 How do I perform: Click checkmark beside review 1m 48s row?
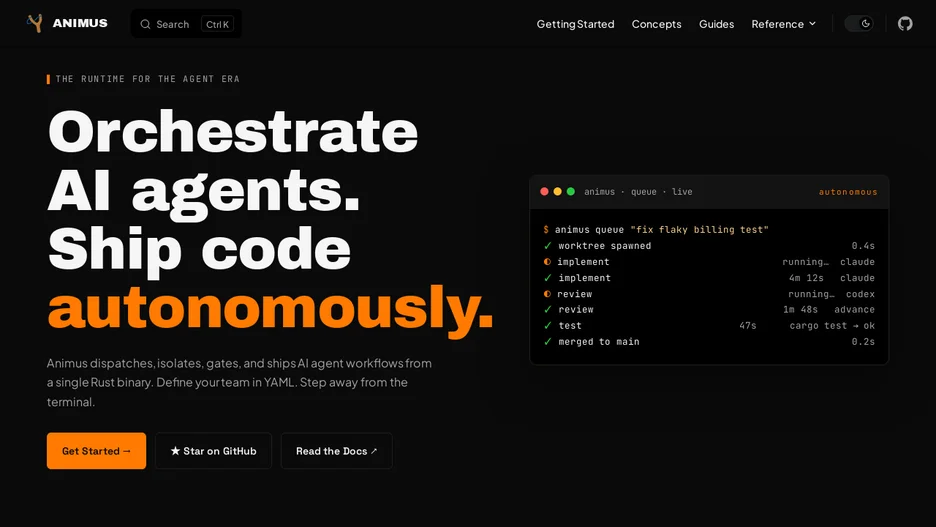pyautogui.click(x=547, y=309)
